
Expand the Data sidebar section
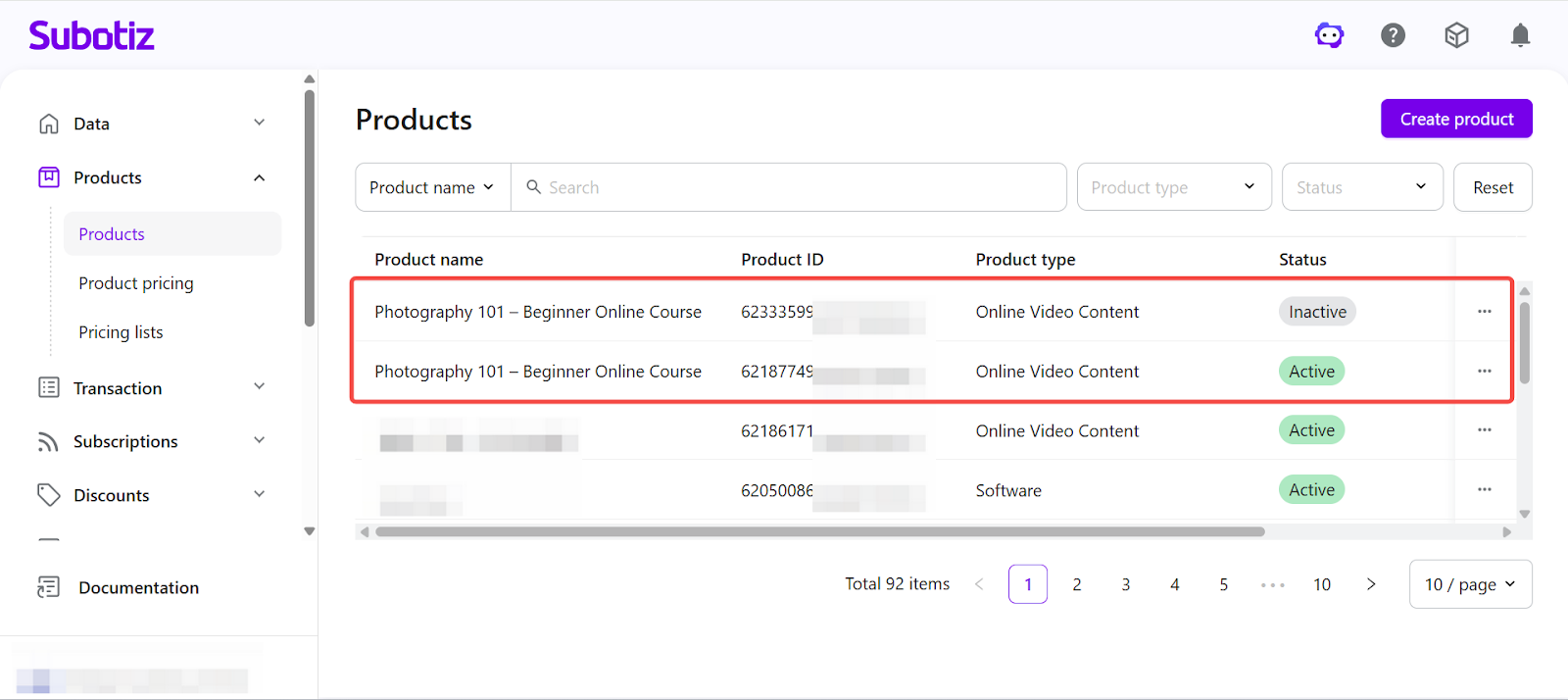[259, 124]
